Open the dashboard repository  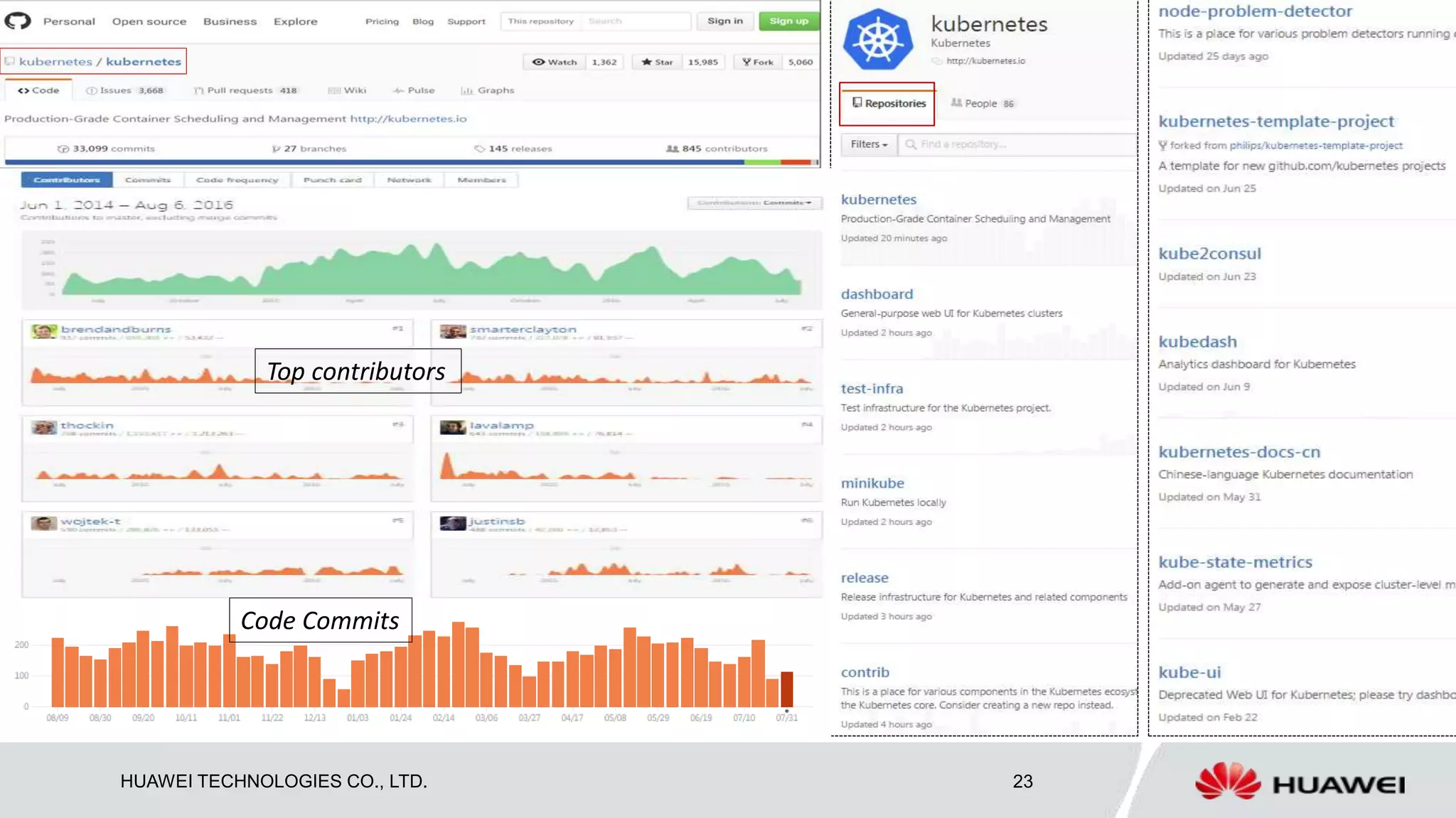877,294
